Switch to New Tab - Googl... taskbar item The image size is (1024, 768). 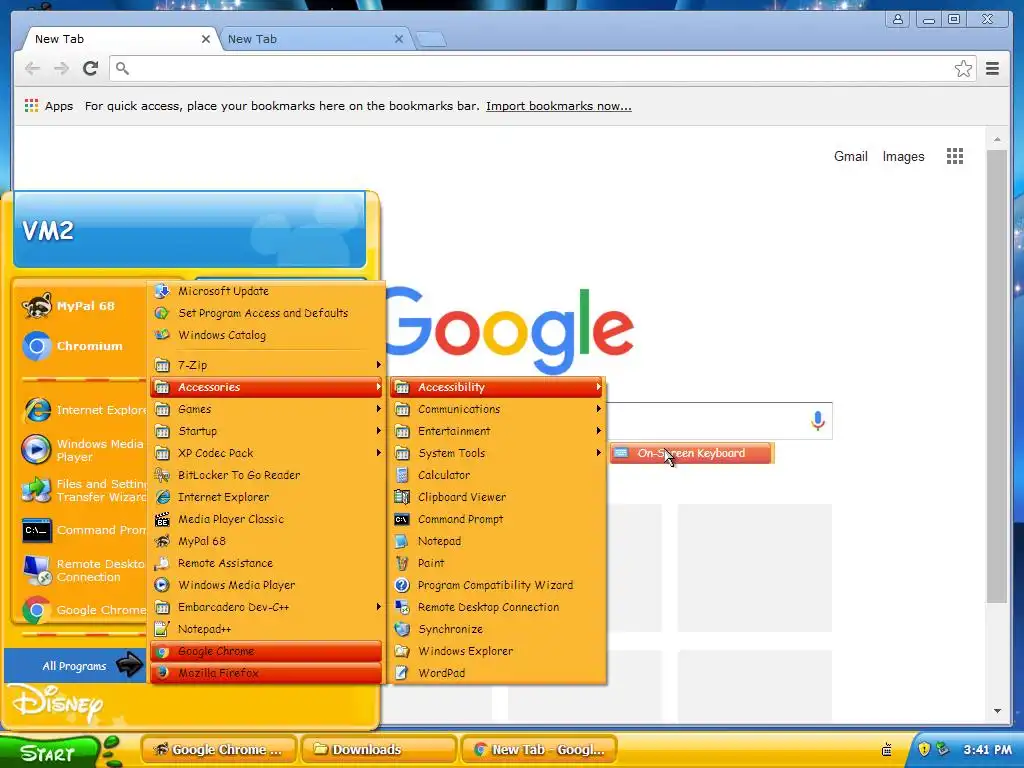click(539, 750)
